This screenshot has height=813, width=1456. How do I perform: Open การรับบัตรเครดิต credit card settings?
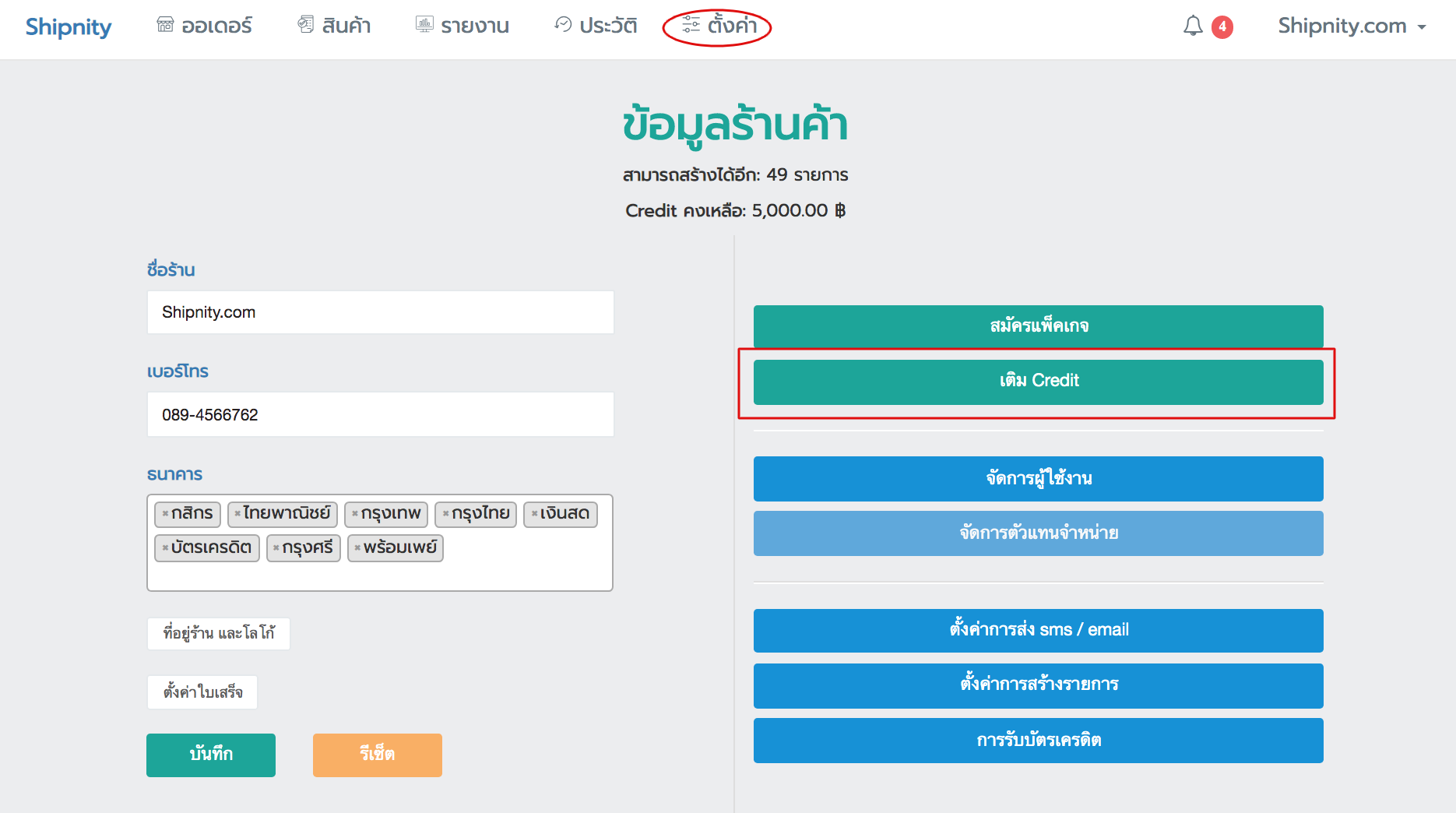tap(1039, 741)
